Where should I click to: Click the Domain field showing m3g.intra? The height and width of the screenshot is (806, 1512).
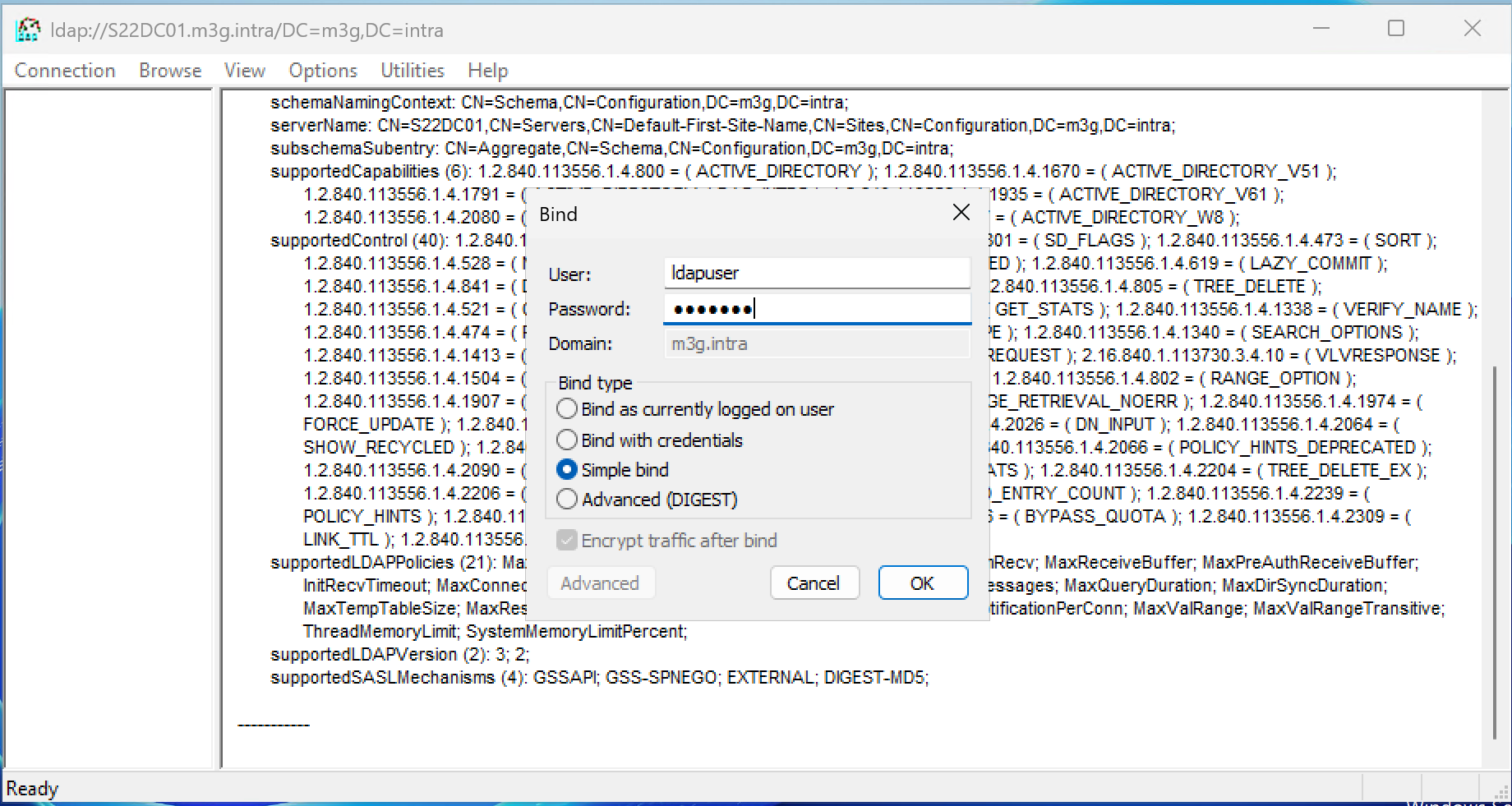click(816, 343)
